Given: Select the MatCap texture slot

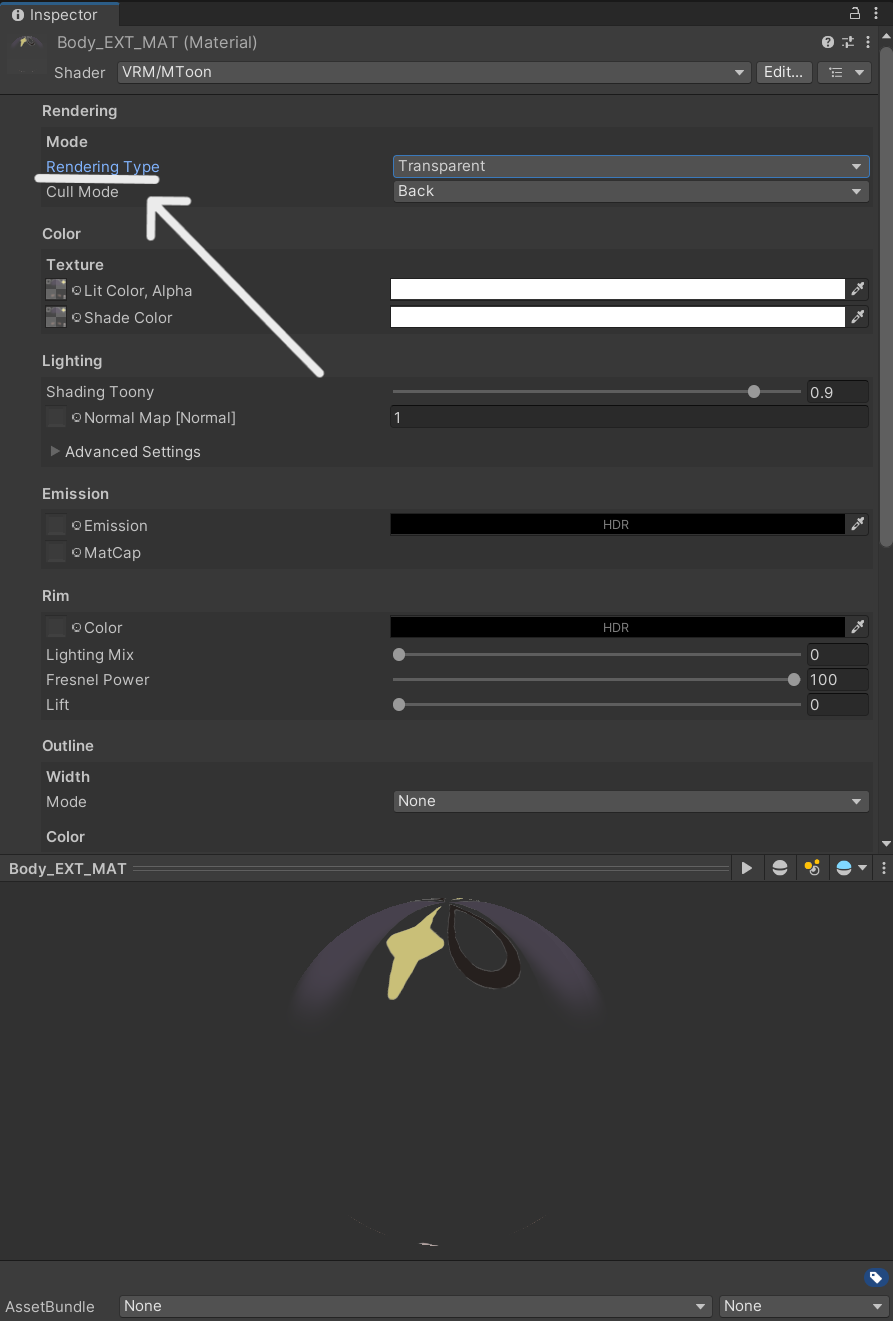Looking at the screenshot, I should tap(56, 552).
